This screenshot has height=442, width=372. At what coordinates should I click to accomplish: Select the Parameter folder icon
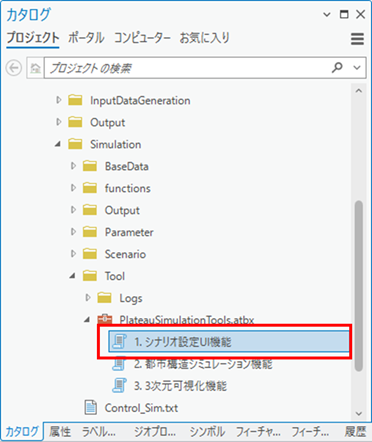[x=90, y=232]
